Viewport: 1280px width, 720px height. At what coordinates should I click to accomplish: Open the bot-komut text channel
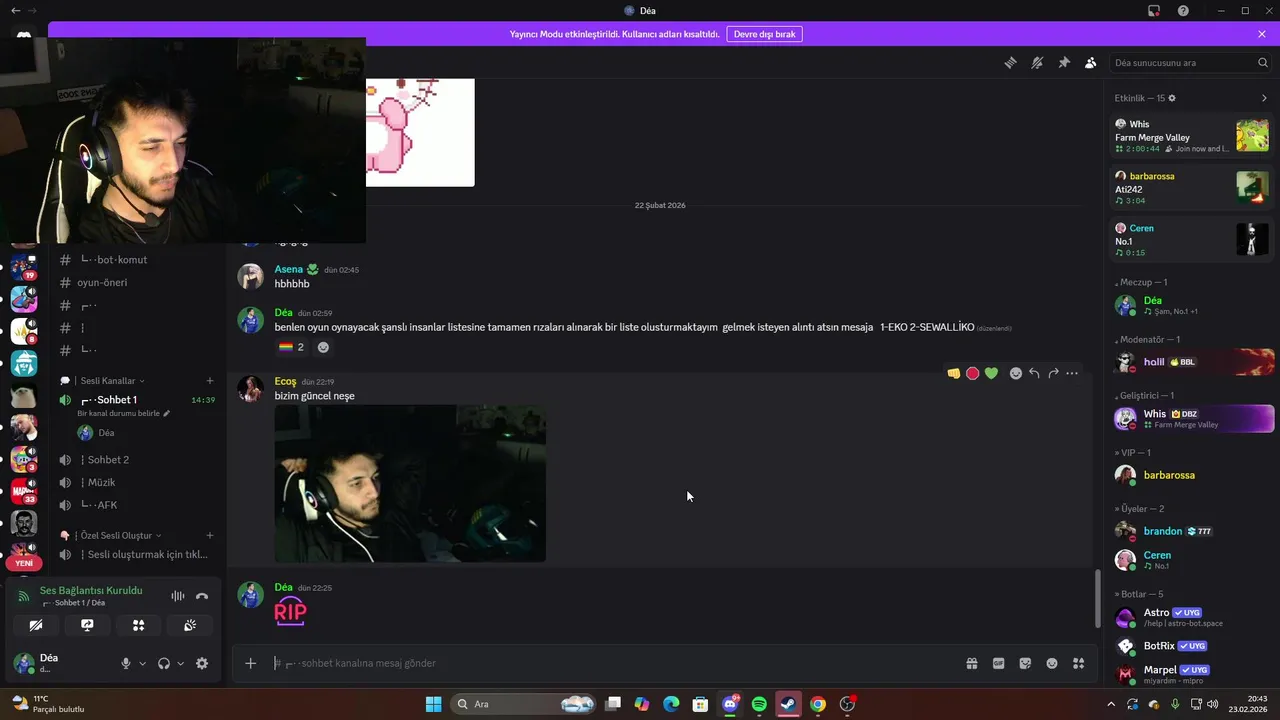tap(138, 260)
